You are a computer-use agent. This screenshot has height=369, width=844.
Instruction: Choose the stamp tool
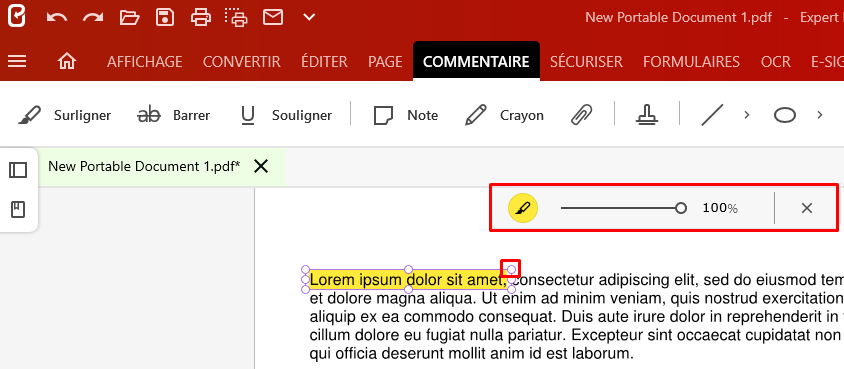646,115
